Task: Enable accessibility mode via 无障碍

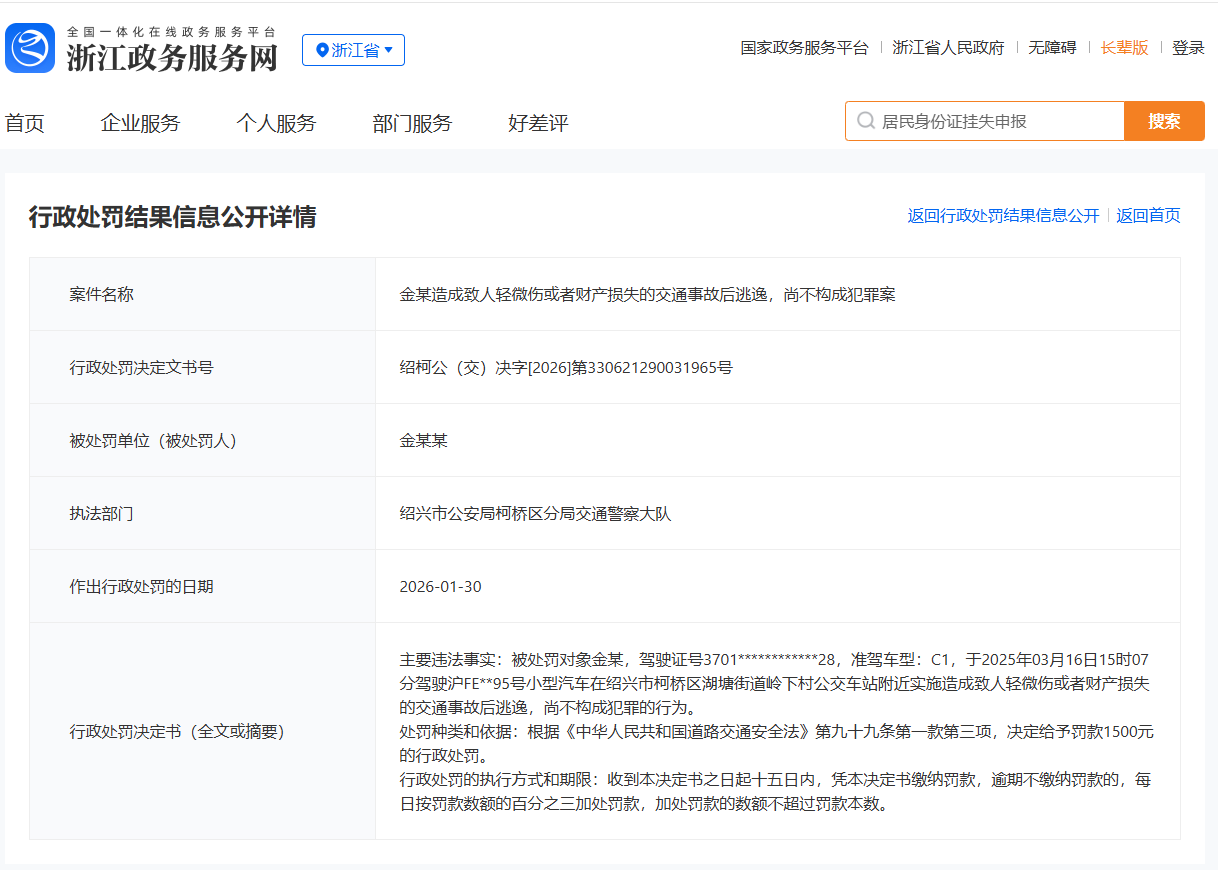Action: (1051, 47)
